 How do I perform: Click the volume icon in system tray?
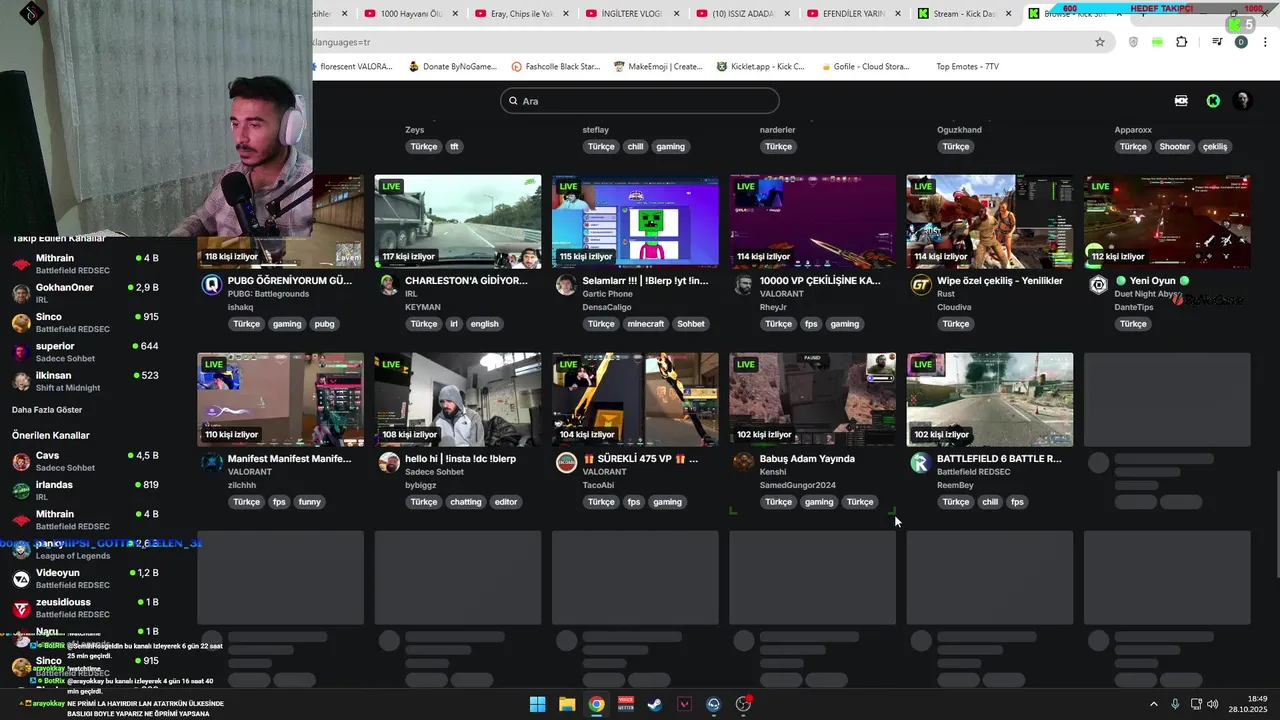coord(1212,704)
